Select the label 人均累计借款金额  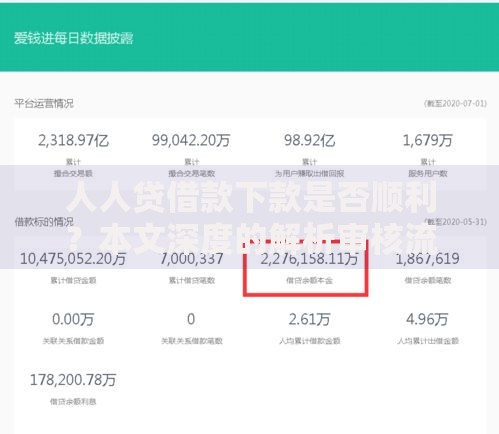click(x=310, y=341)
